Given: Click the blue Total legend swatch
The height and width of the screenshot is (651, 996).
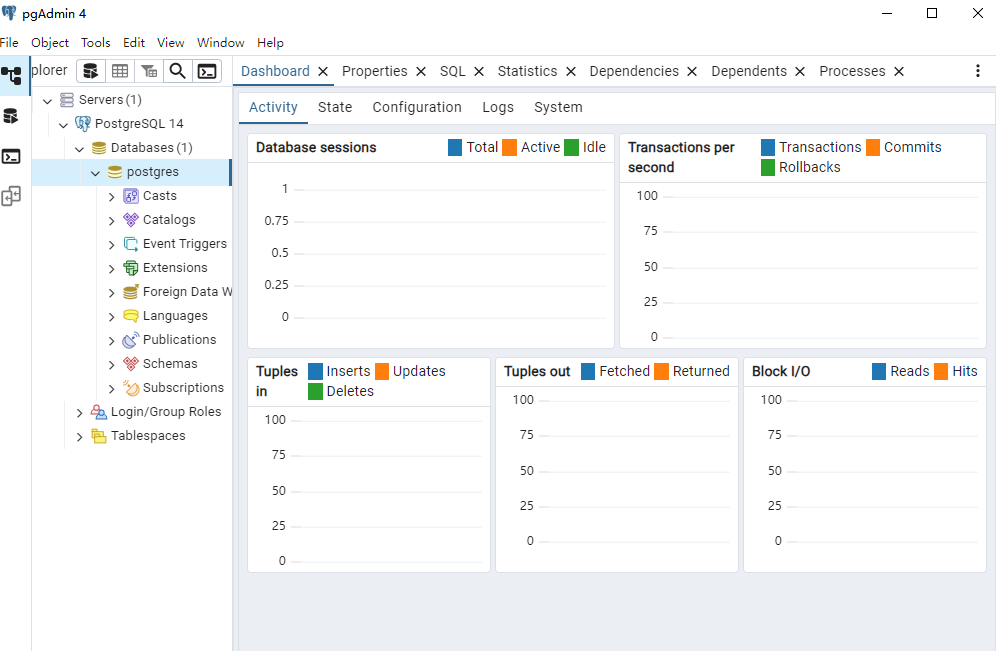Looking at the screenshot, I should pos(455,147).
